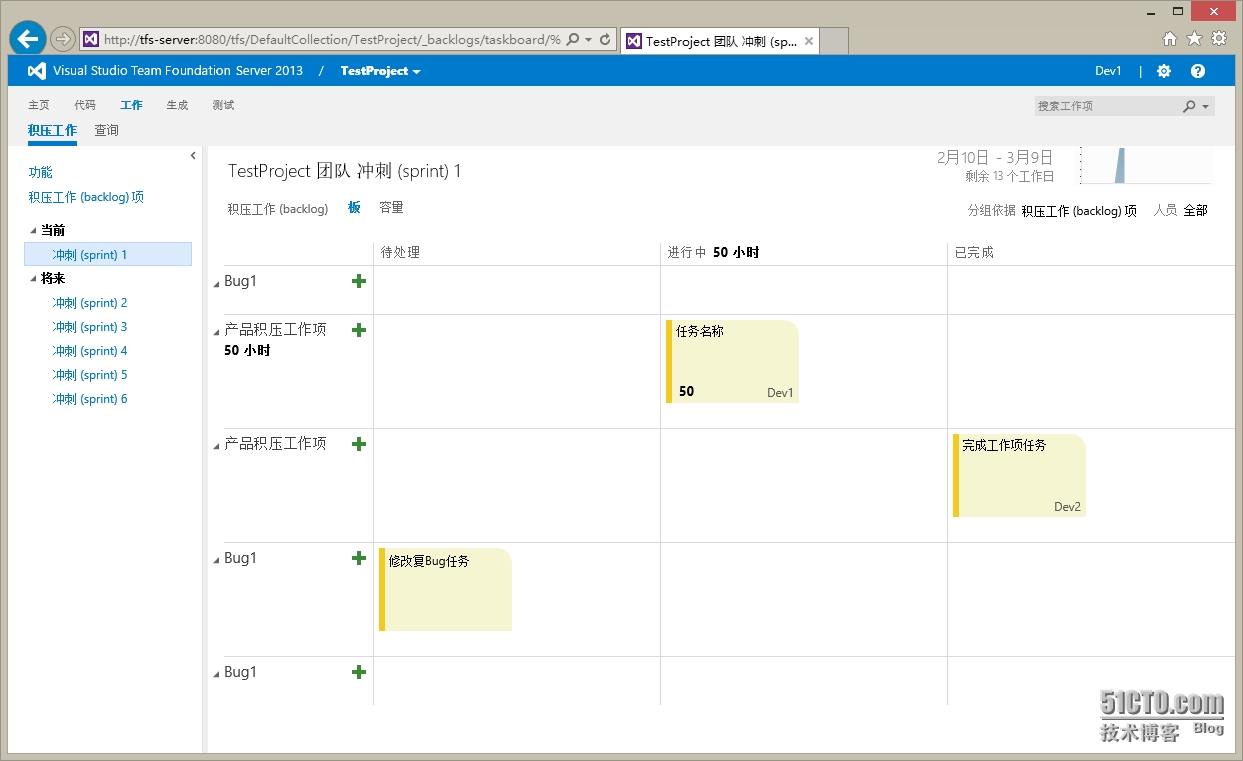Open search options dropdown arrow

[1206, 106]
